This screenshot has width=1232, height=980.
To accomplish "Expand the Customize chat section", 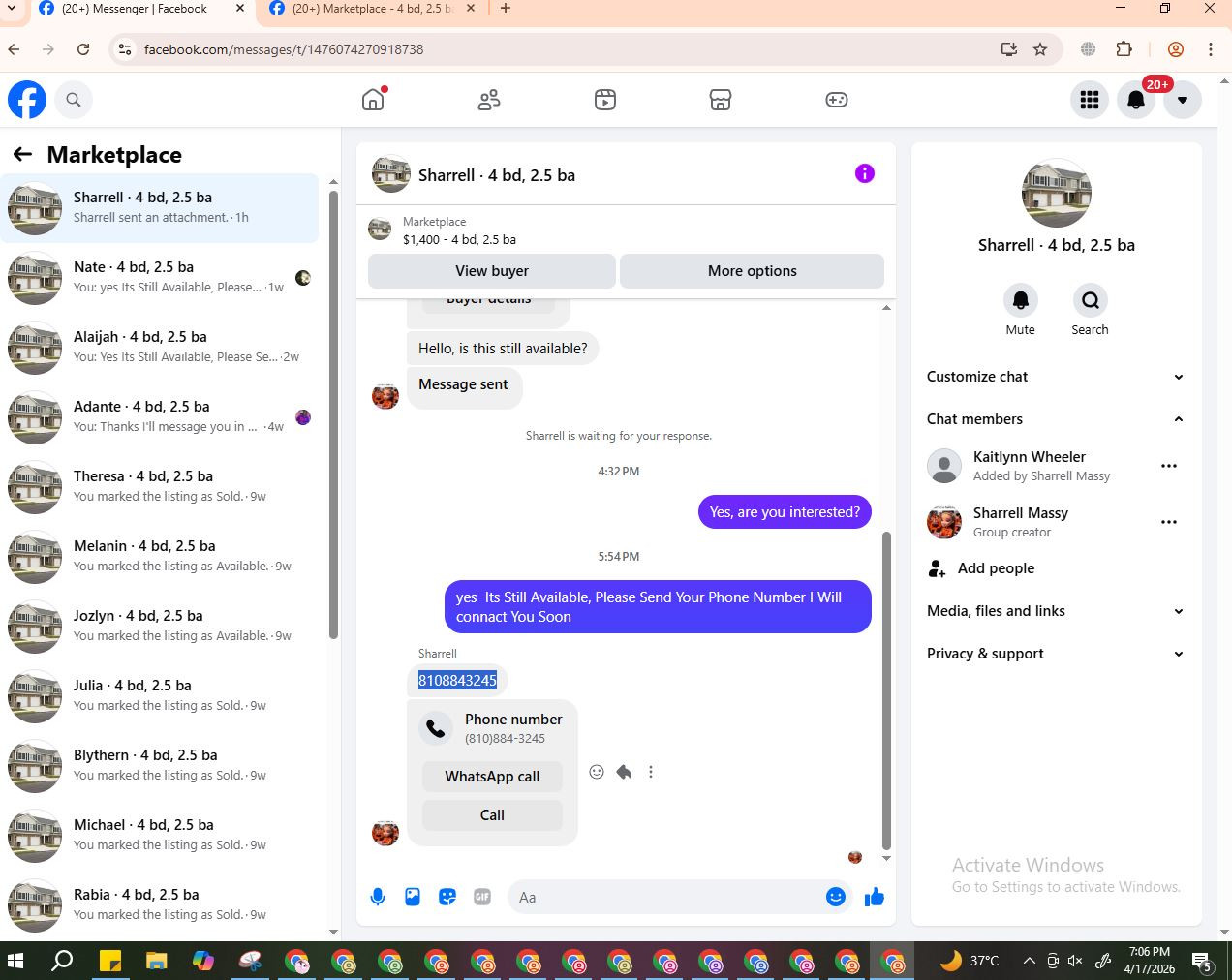I will click(x=1056, y=377).
